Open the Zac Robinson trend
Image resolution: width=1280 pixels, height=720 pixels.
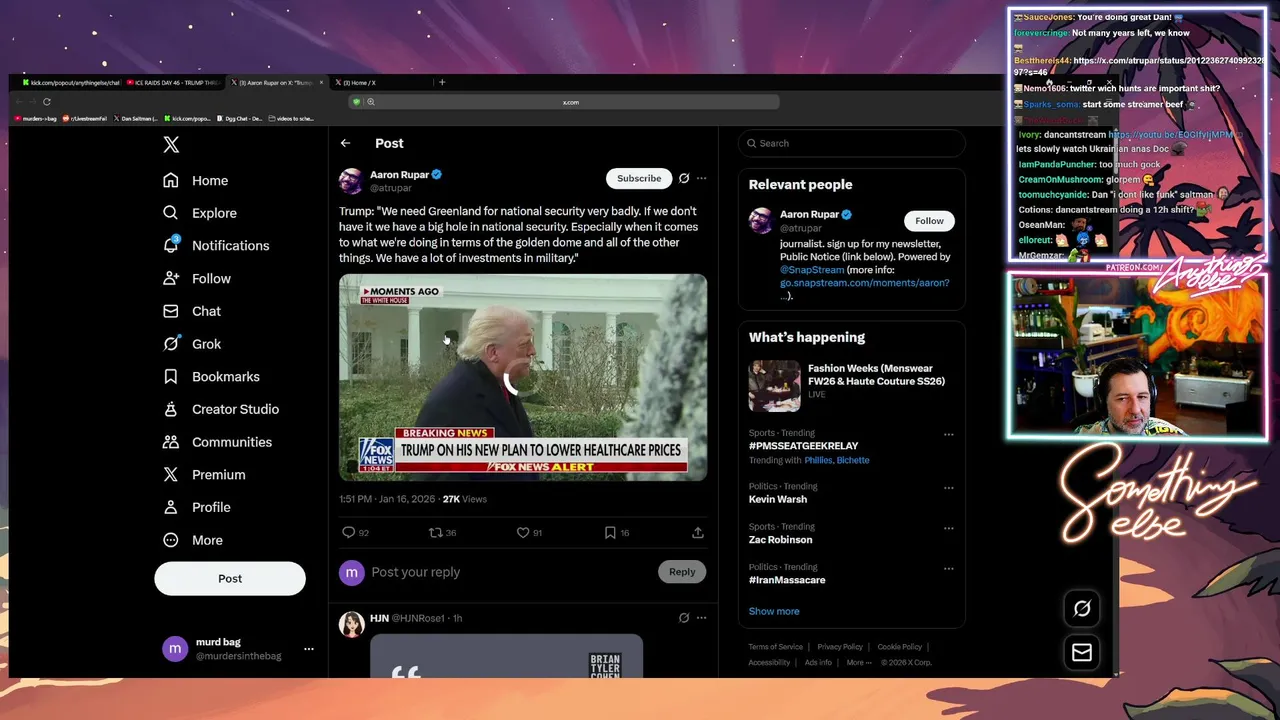tap(780, 539)
